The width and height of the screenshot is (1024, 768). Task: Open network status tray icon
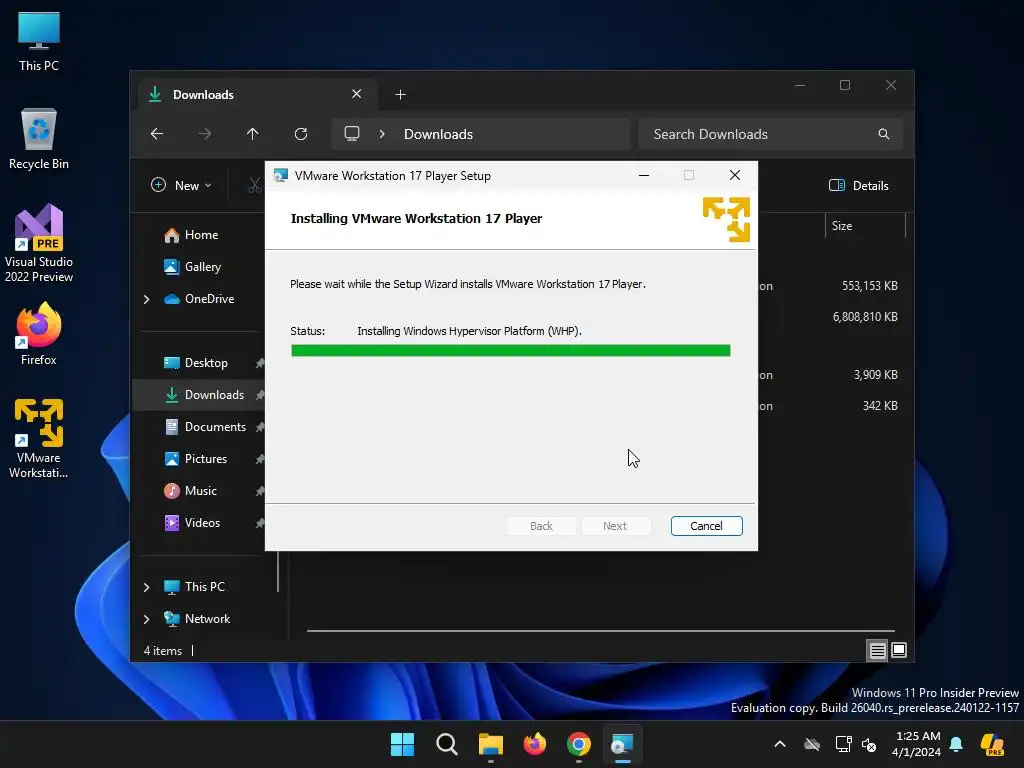pos(843,744)
